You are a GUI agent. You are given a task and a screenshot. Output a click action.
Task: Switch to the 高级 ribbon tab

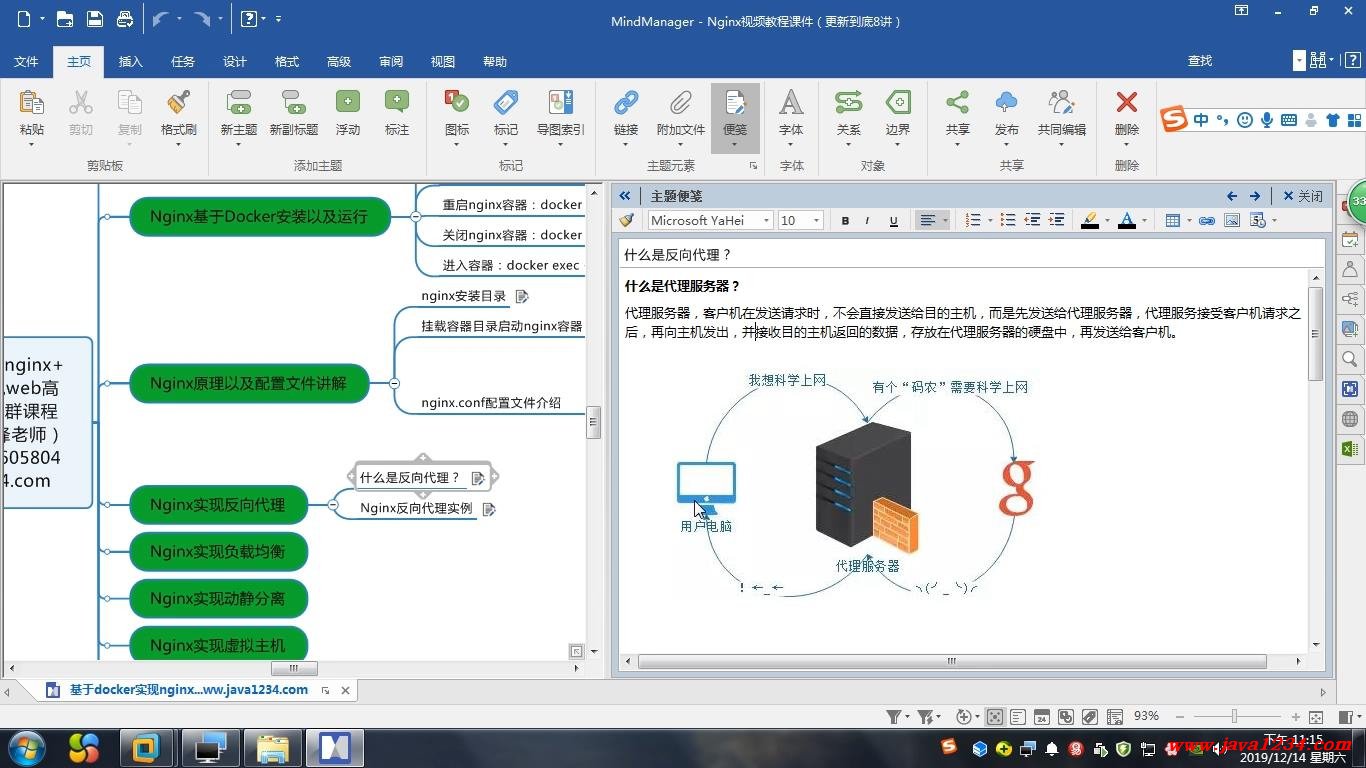pos(339,62)
